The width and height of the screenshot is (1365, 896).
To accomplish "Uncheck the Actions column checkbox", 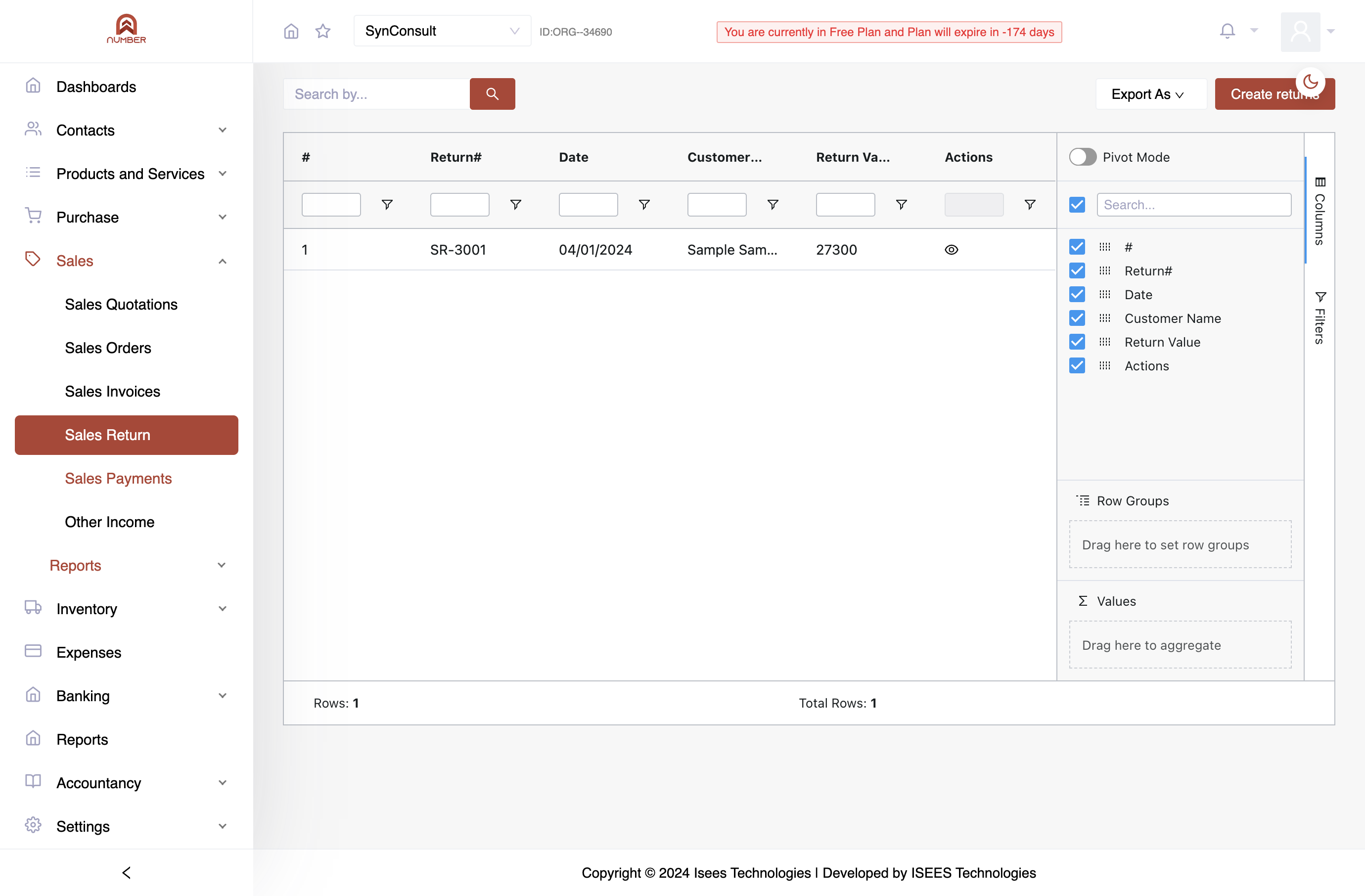I will tap(1077, 366).
